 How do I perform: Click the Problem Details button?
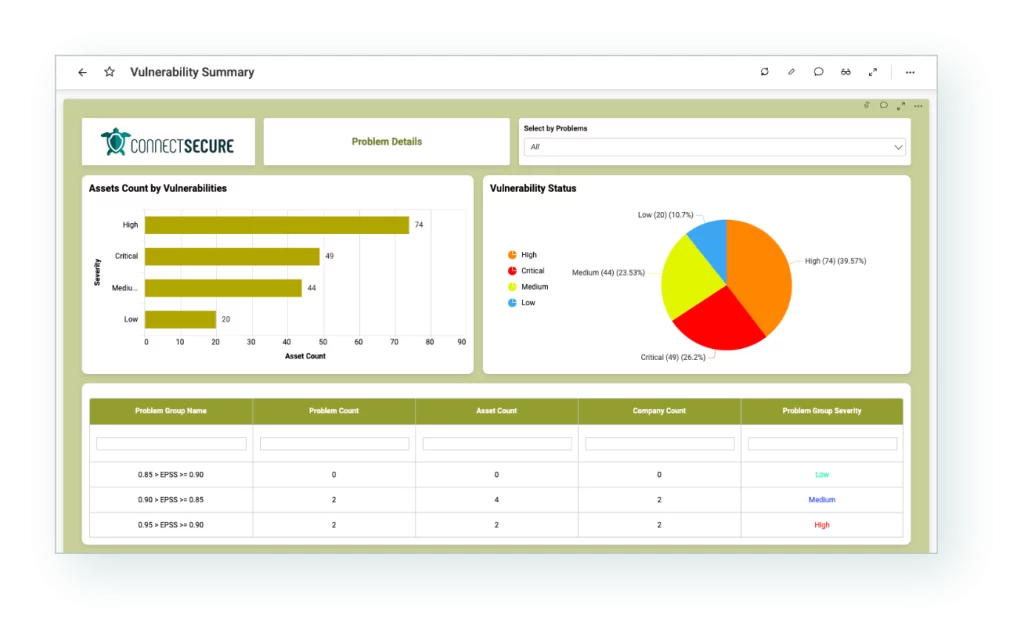[386, 142]
